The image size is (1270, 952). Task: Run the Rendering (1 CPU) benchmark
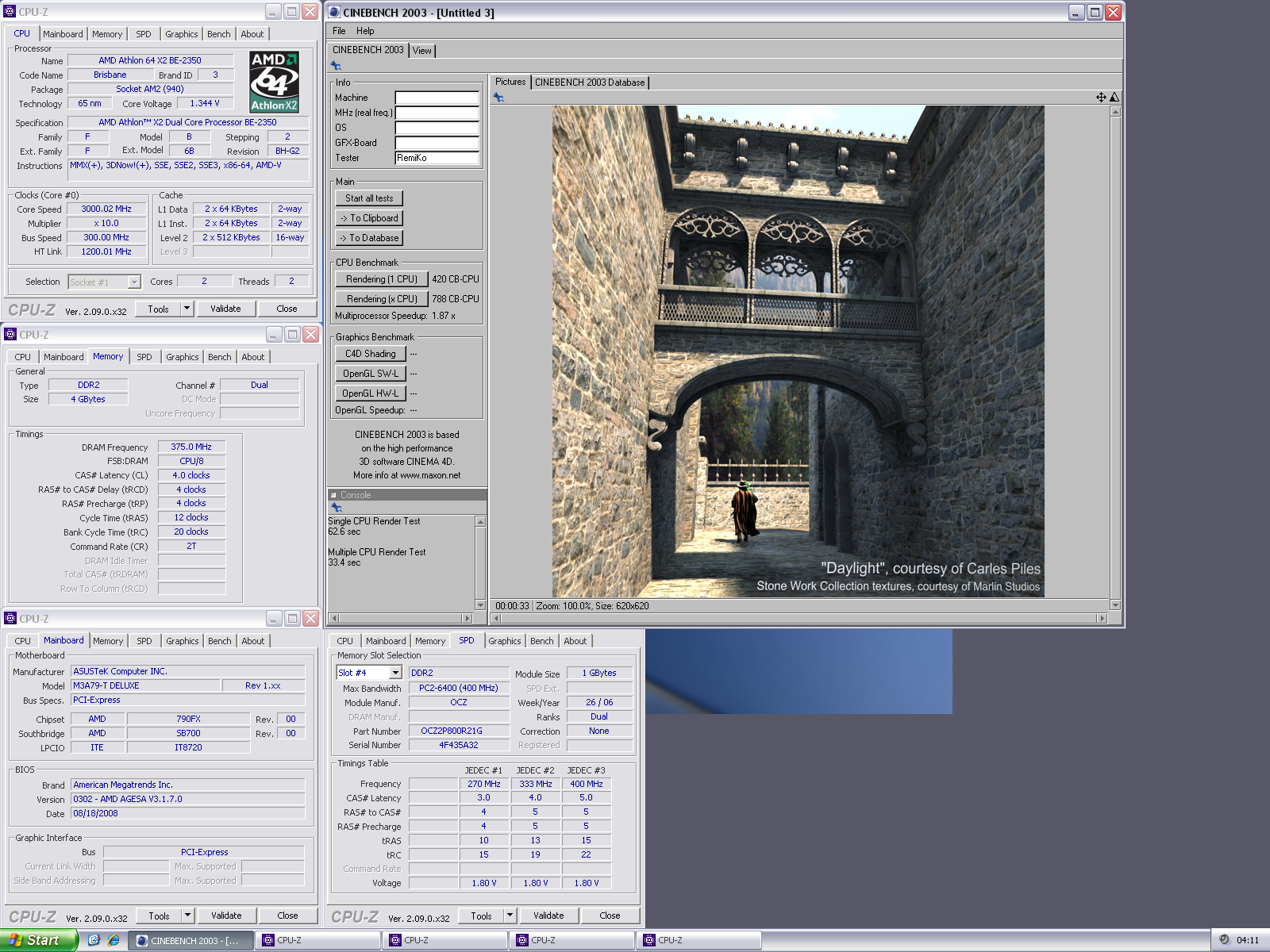[x=382, y=279]
